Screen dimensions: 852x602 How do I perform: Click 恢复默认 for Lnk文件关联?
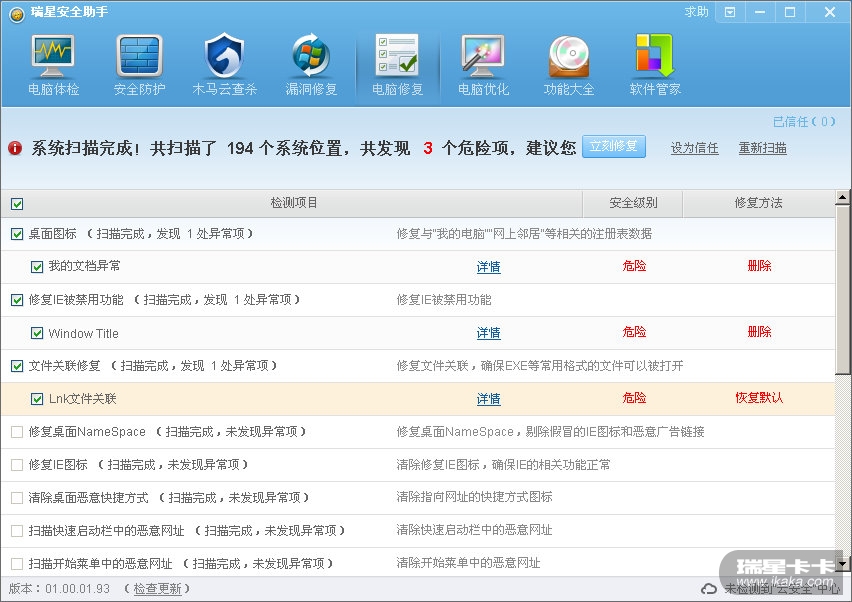pos(759,398)
